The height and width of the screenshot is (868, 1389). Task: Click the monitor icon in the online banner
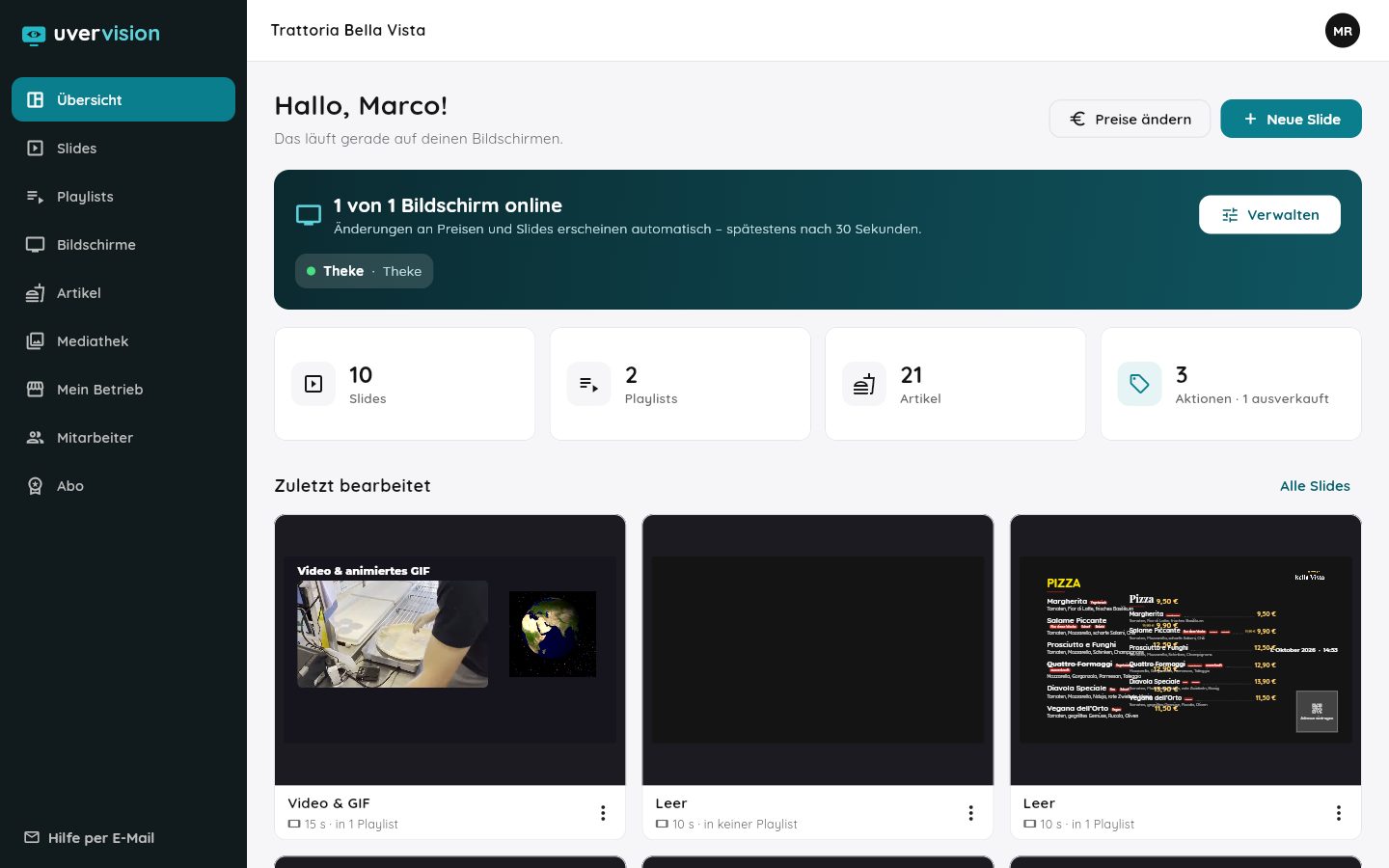tap(309, 215)
